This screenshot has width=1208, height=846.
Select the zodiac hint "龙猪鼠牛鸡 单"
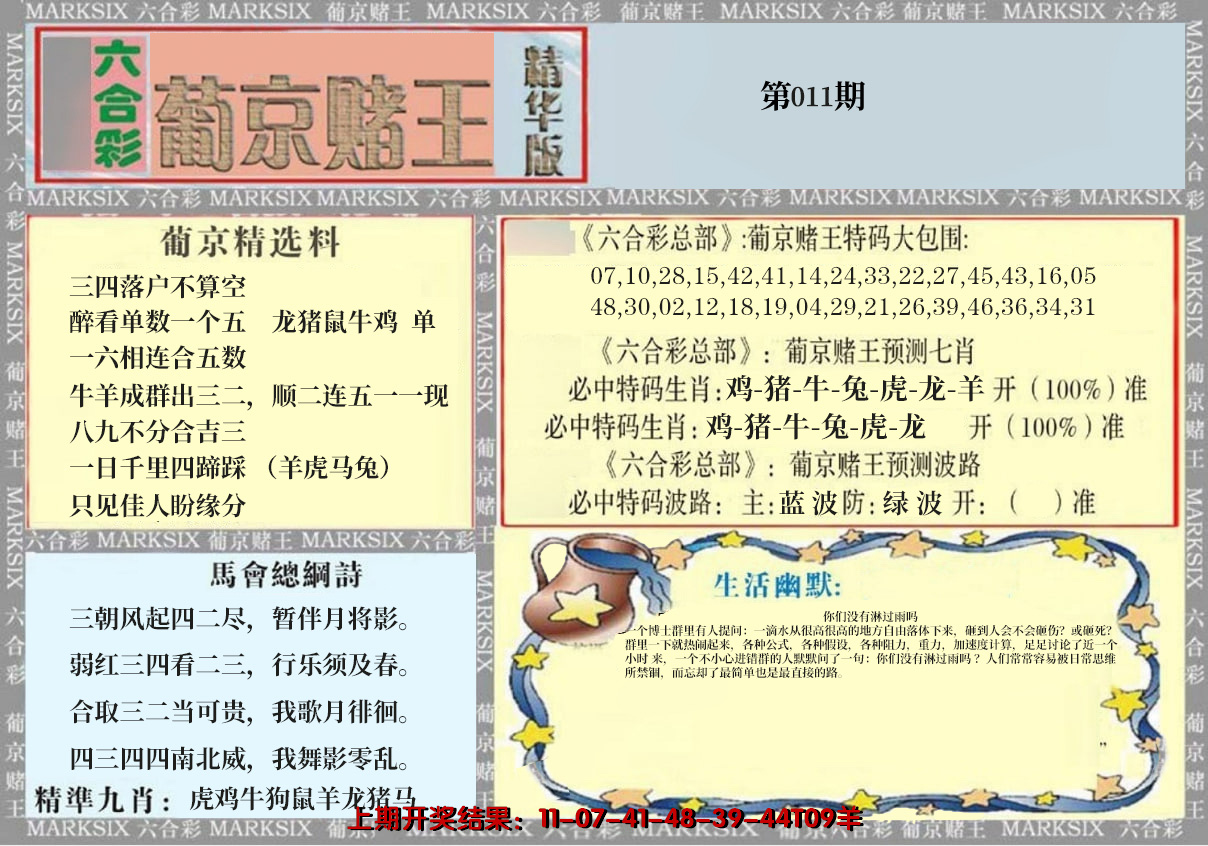click(354, 323)
